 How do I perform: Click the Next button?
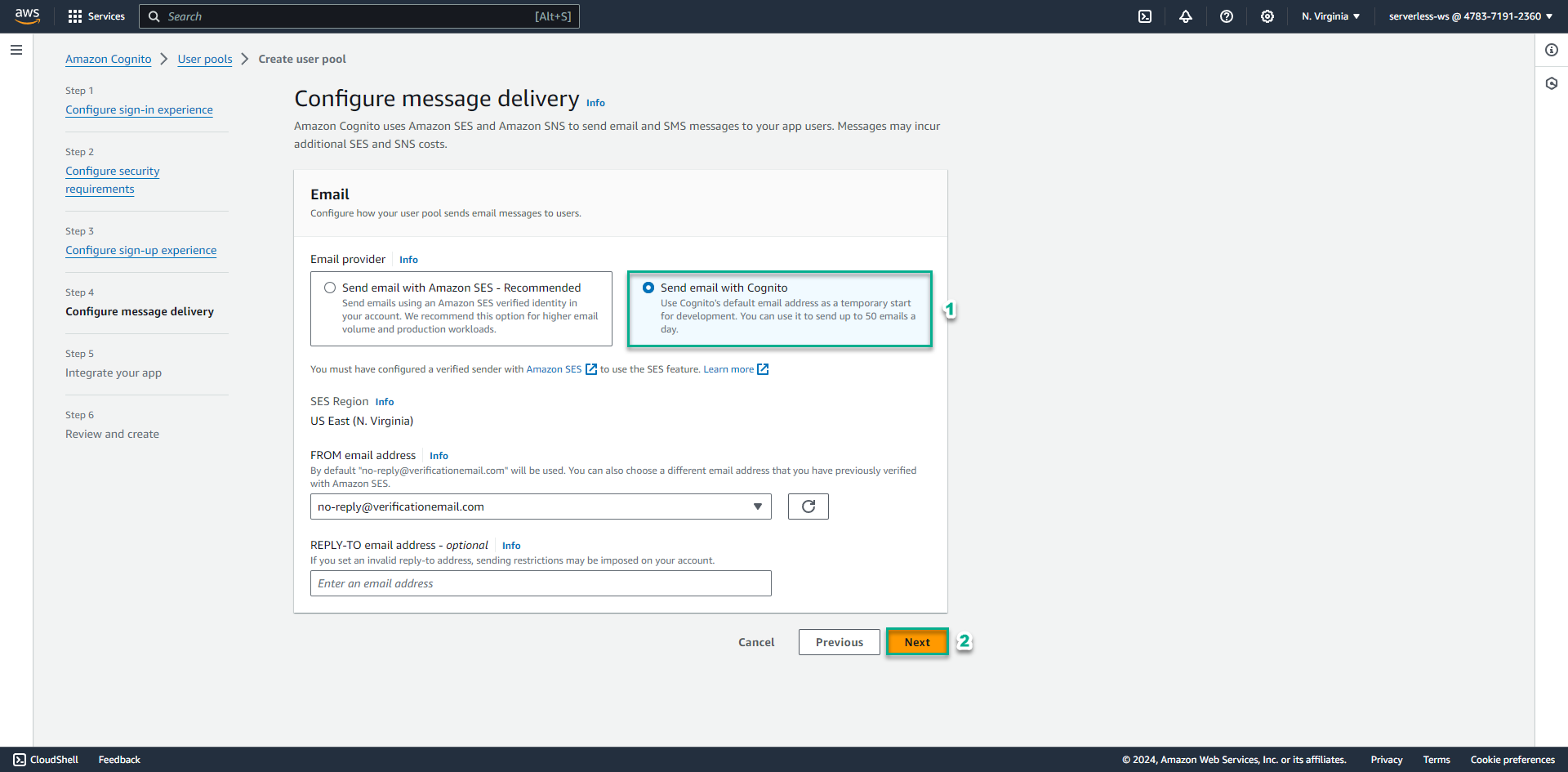point(917,642)
